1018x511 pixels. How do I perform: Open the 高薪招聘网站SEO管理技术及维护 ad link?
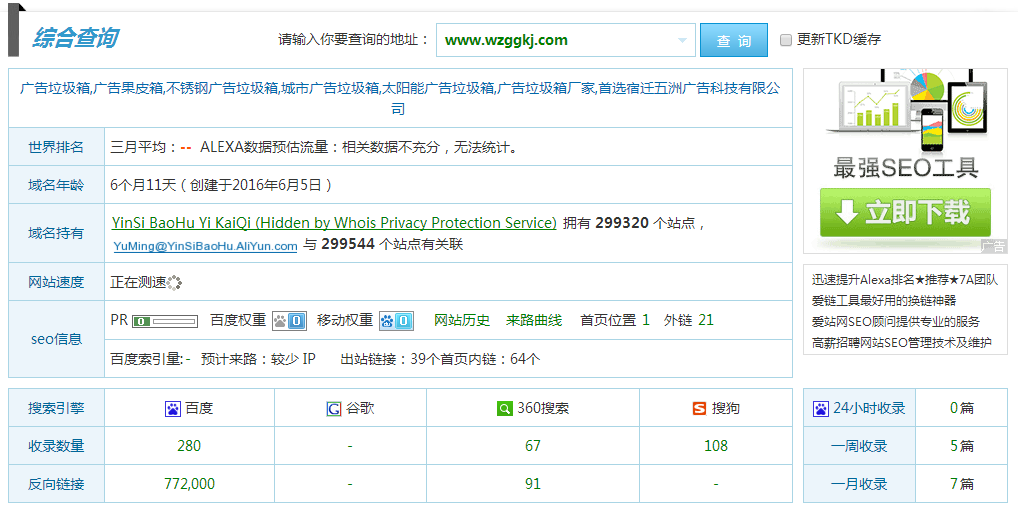click(901, 343)
